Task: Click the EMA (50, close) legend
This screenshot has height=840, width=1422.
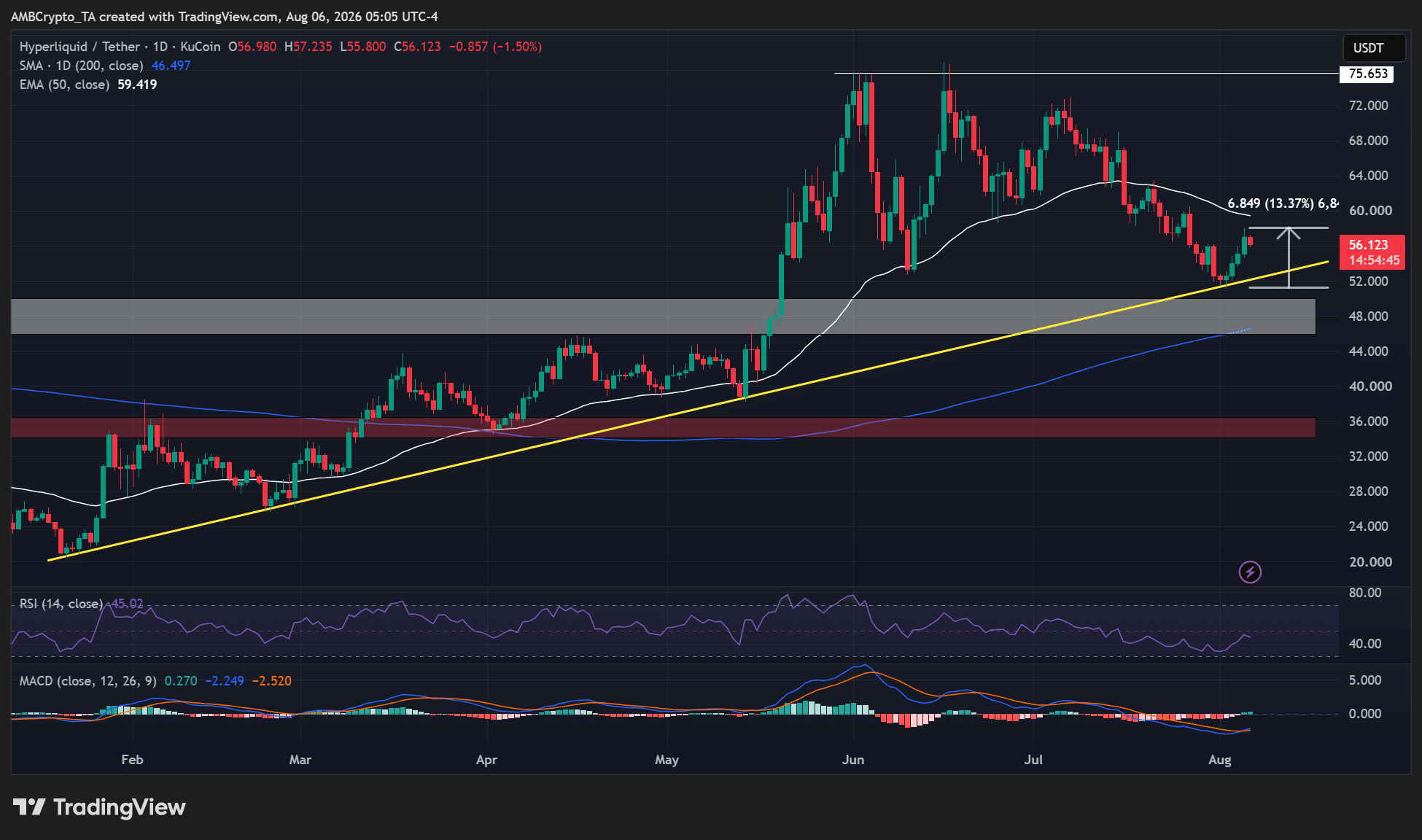Action: click(x=64, y=85)
